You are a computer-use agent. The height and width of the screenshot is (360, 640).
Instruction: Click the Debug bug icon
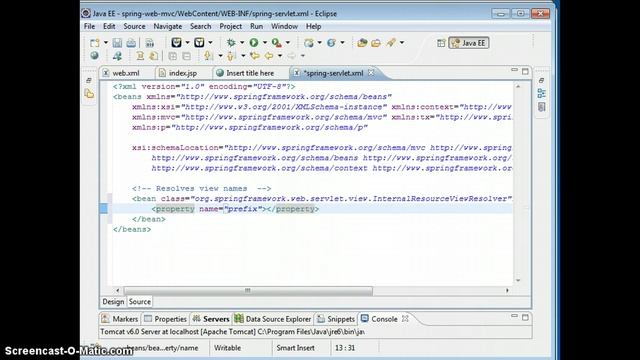(x=231, y=42)
